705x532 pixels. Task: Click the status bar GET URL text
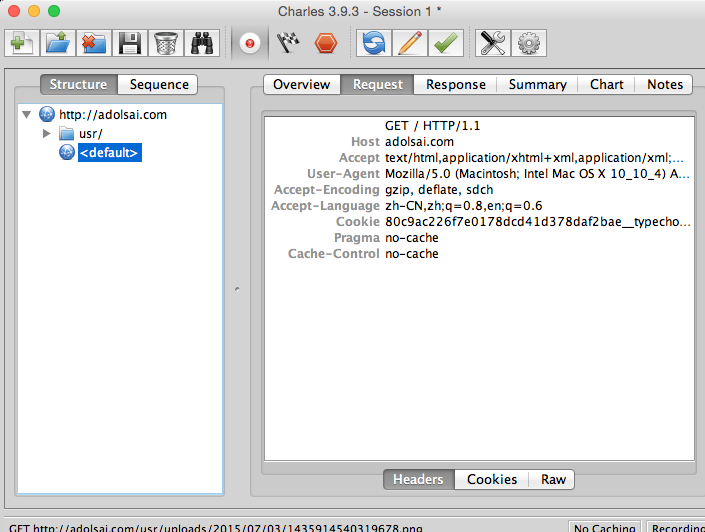pos(216,528)
